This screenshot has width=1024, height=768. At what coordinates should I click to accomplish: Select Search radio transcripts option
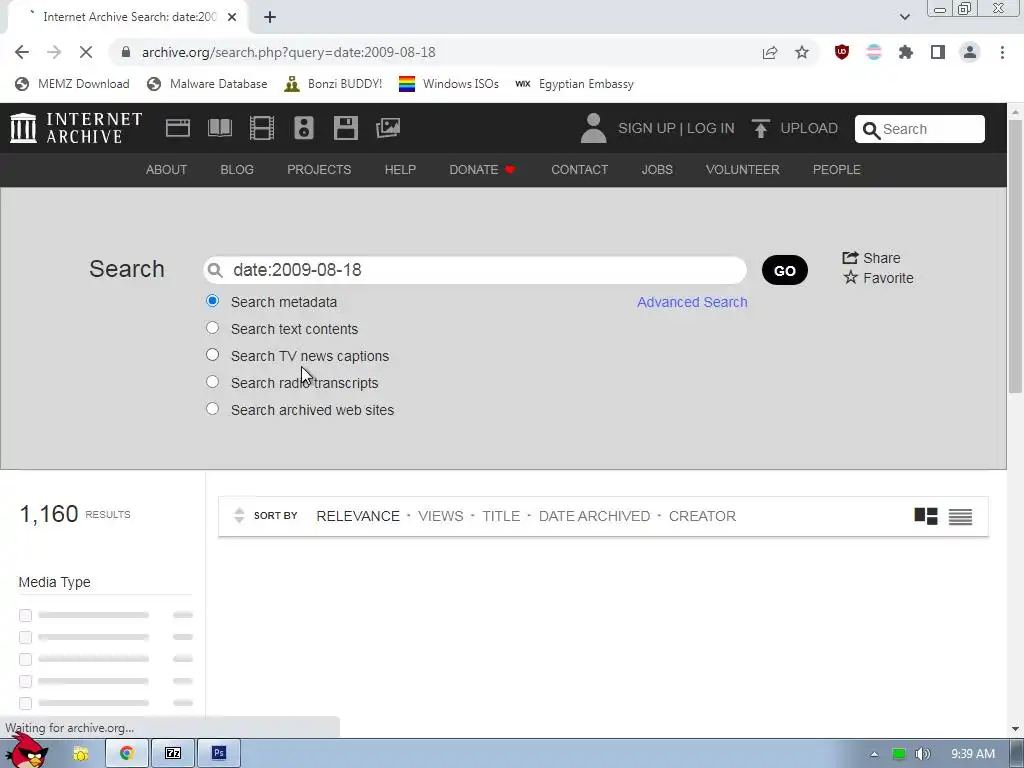tap(212, 382)
